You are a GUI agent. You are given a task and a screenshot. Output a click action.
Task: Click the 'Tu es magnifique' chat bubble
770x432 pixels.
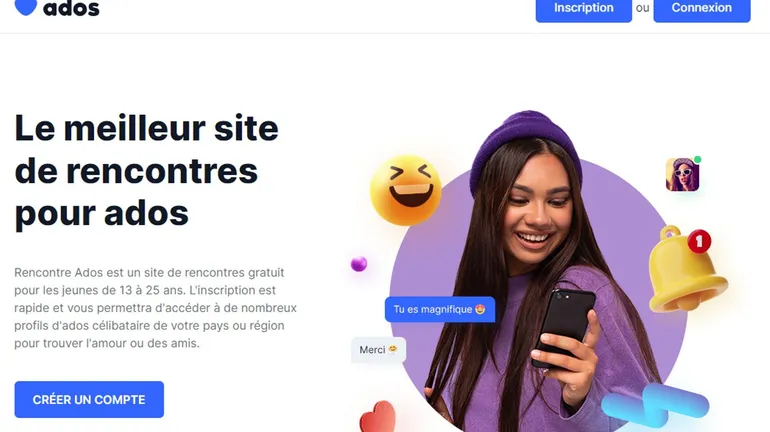pos(440,309)
